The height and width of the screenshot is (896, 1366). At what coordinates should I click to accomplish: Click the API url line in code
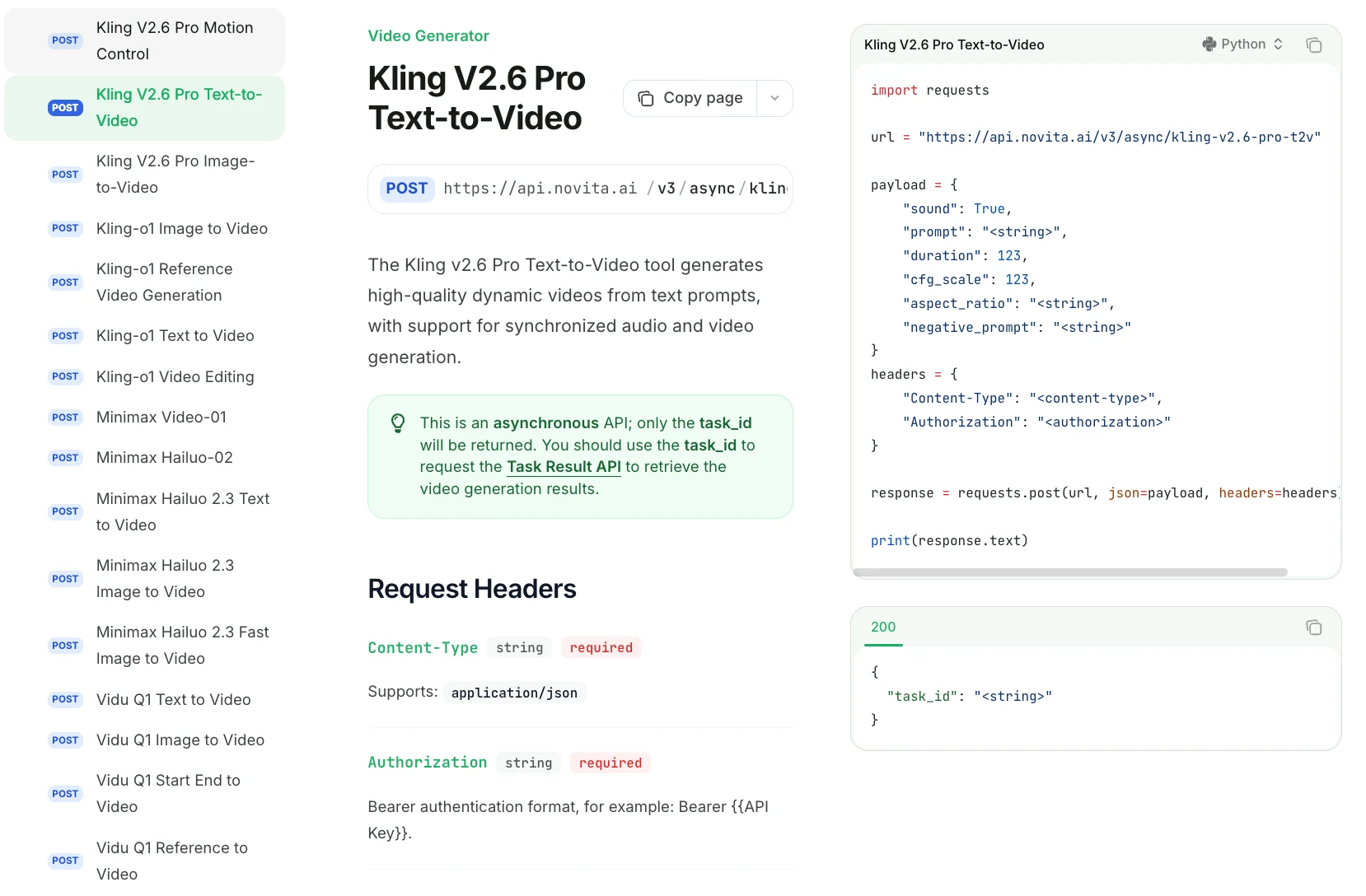[x=1096, y=138]
